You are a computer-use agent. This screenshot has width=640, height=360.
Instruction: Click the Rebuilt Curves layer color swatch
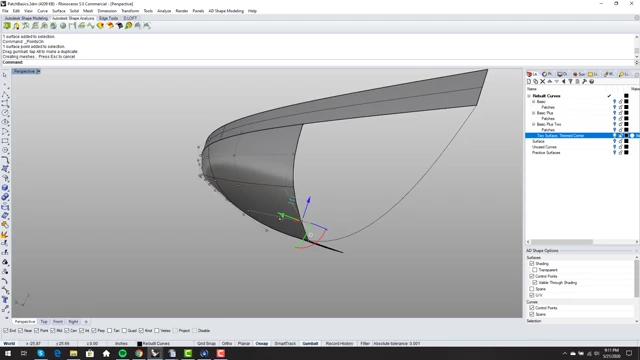pos(626,96)
